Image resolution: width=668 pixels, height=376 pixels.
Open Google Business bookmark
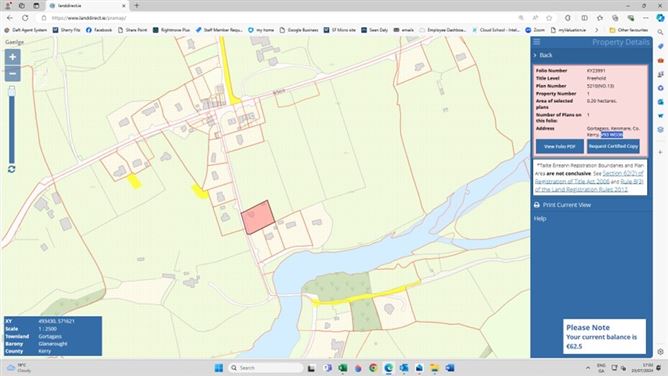299,30
